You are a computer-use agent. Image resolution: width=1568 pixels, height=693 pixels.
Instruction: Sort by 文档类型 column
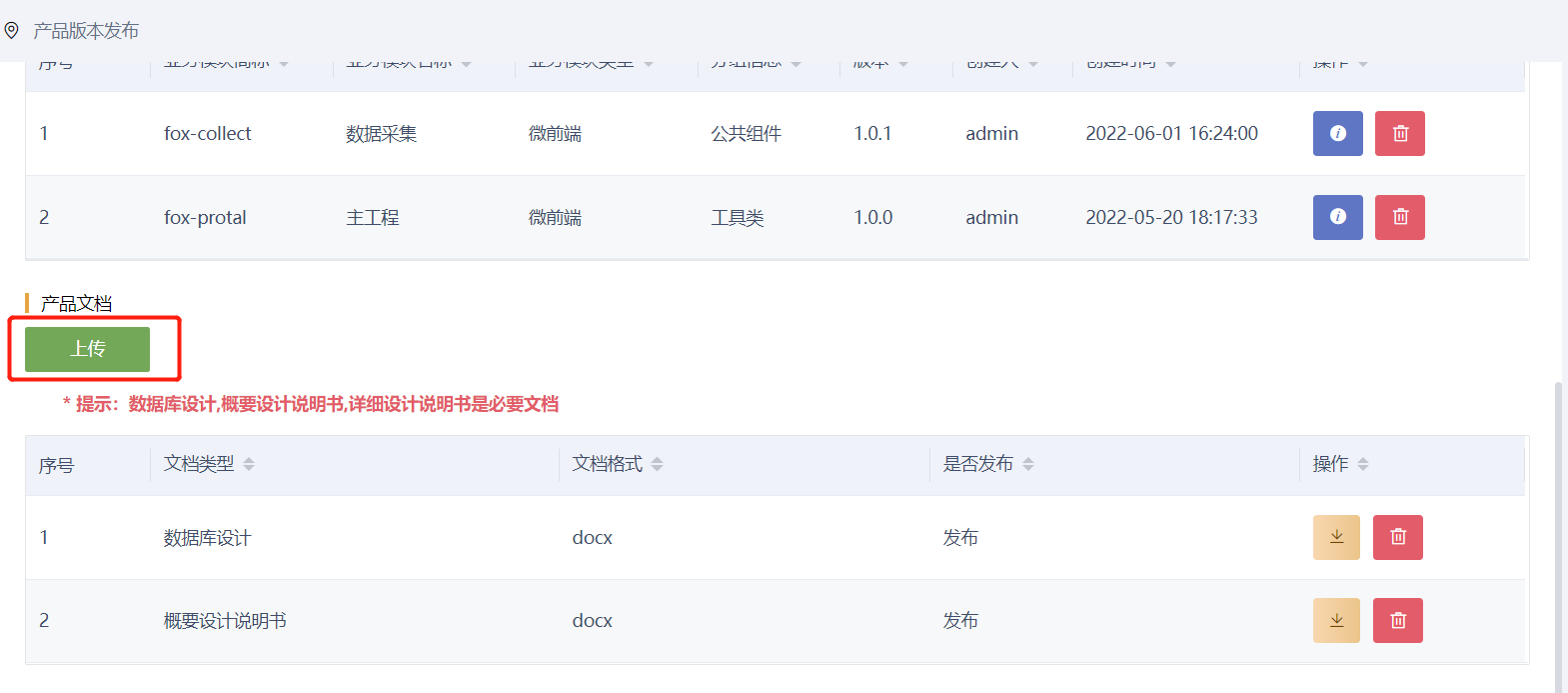tap(249, 464)
